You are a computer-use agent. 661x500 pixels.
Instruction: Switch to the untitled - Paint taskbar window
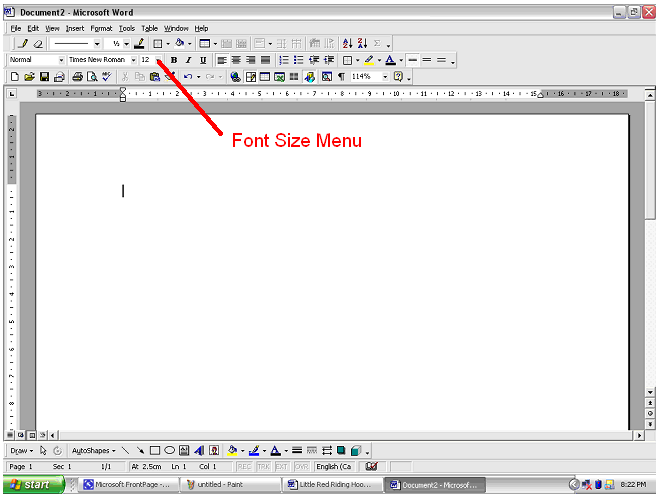point(238,485)
